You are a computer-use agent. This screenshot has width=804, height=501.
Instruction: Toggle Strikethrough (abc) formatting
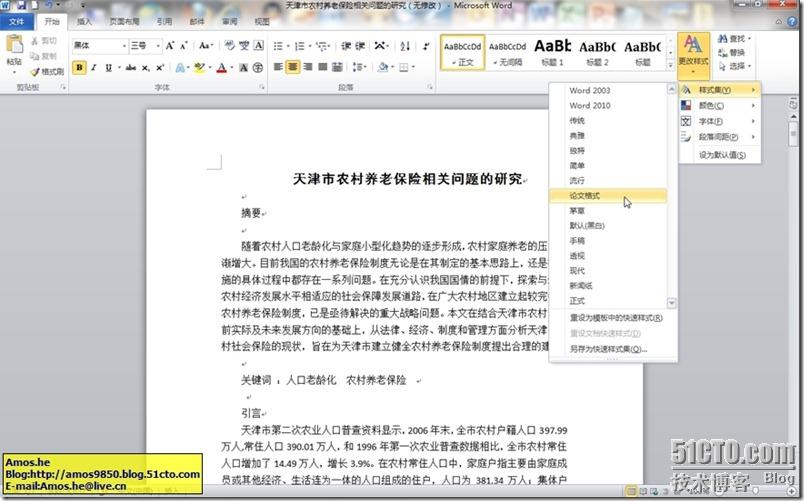tap(131, 68)
